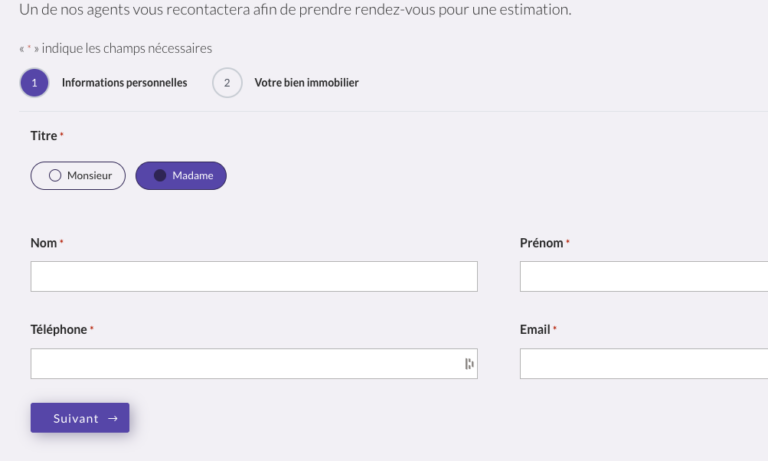Click the Titre field label
Viewport: 768px width, 461px height.
click(44, 136)
